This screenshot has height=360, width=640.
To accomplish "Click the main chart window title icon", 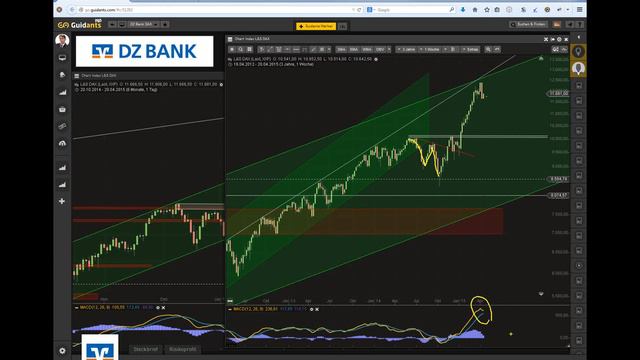I will (x=230, y=39).
